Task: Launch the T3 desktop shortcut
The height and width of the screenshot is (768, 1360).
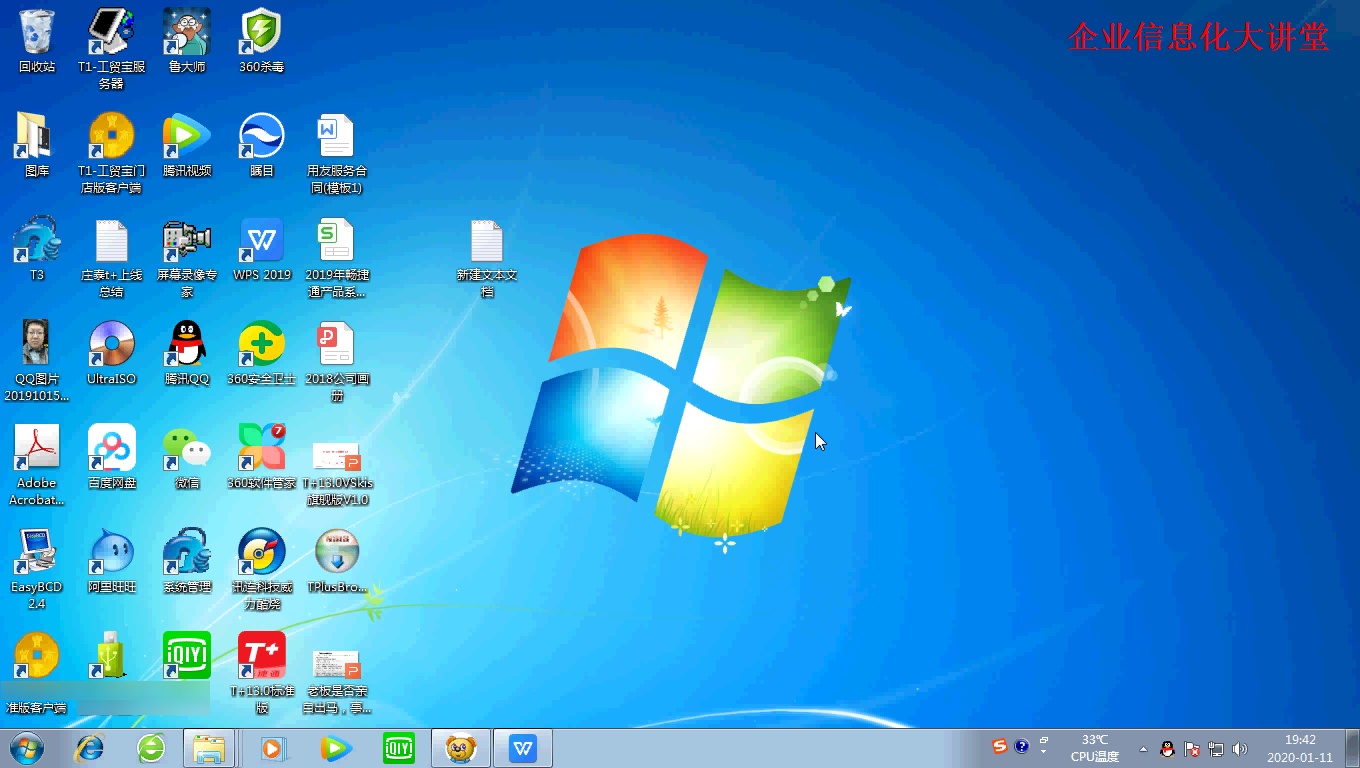Action: click(x=37, y=249)
